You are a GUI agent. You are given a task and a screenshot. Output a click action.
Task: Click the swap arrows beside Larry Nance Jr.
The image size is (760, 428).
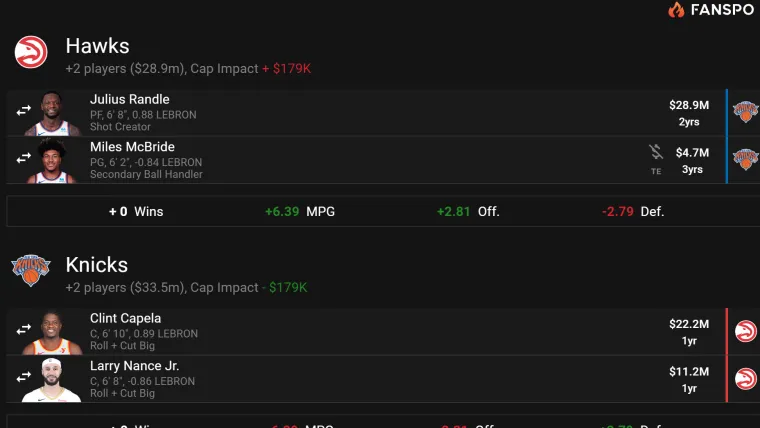coord(23,377)
